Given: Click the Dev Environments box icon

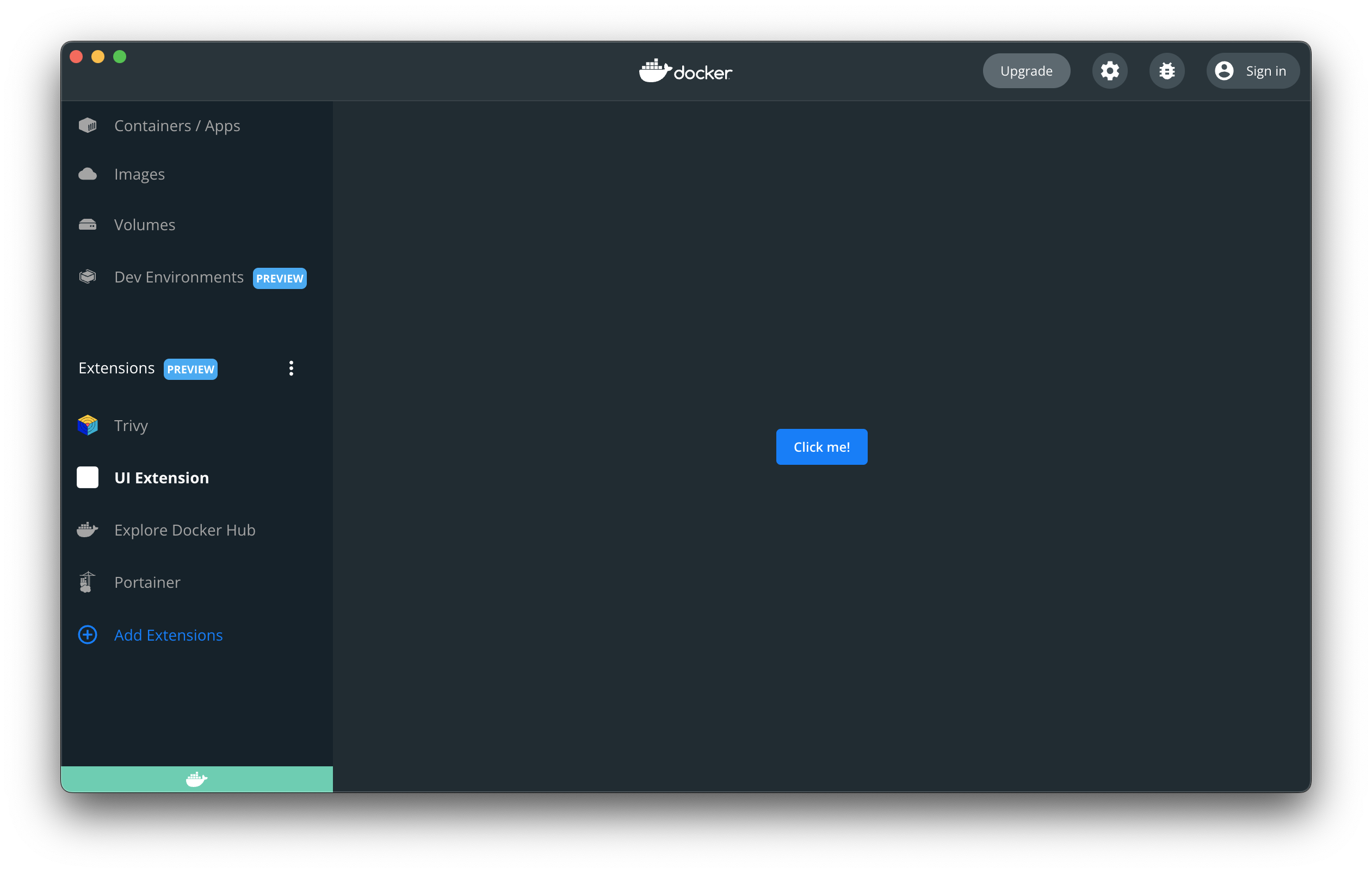Looking at the screenshot, I should pyautogui.click(x=87, y=276).
